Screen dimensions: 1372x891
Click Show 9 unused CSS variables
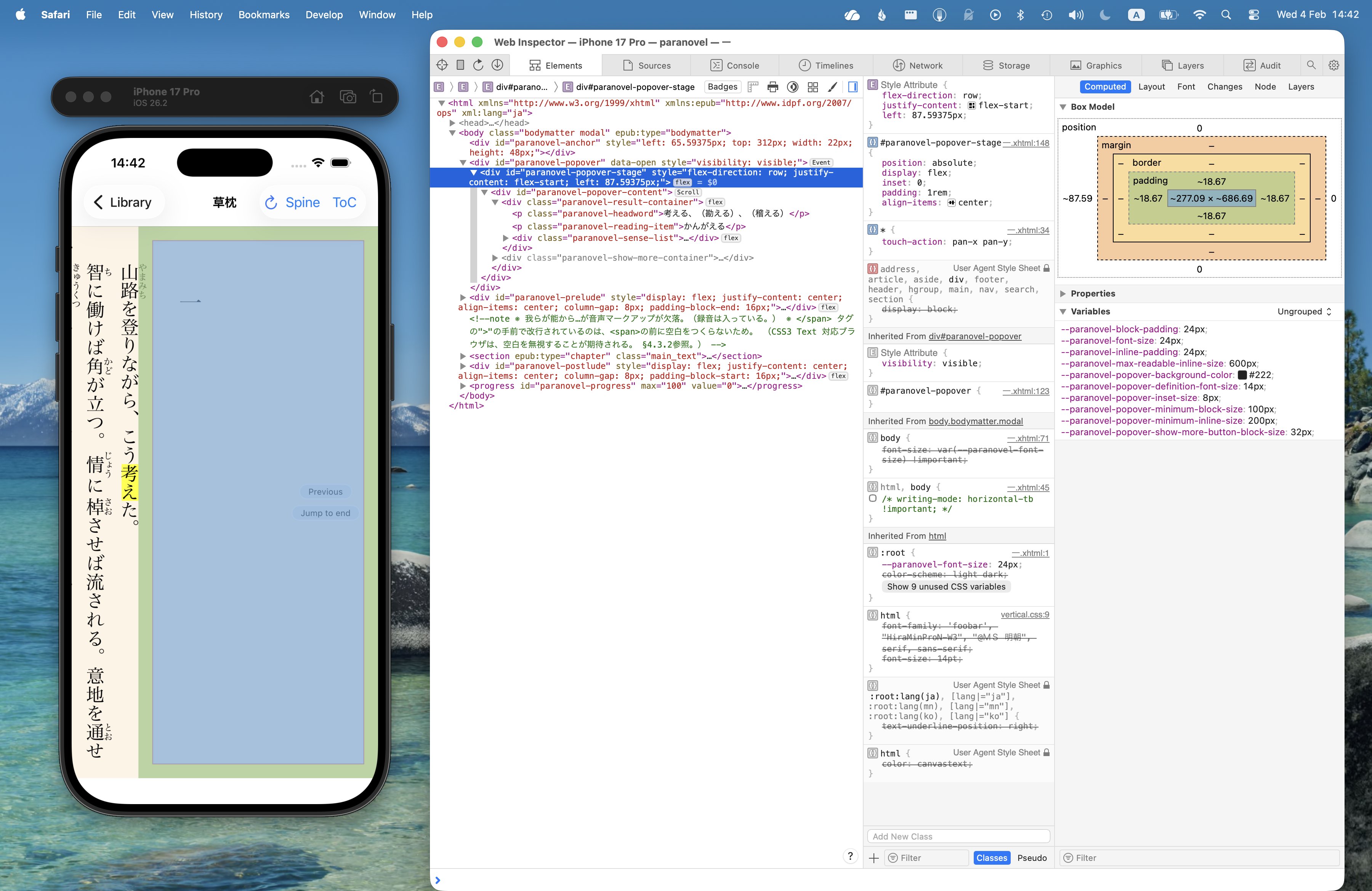[946, 587]
